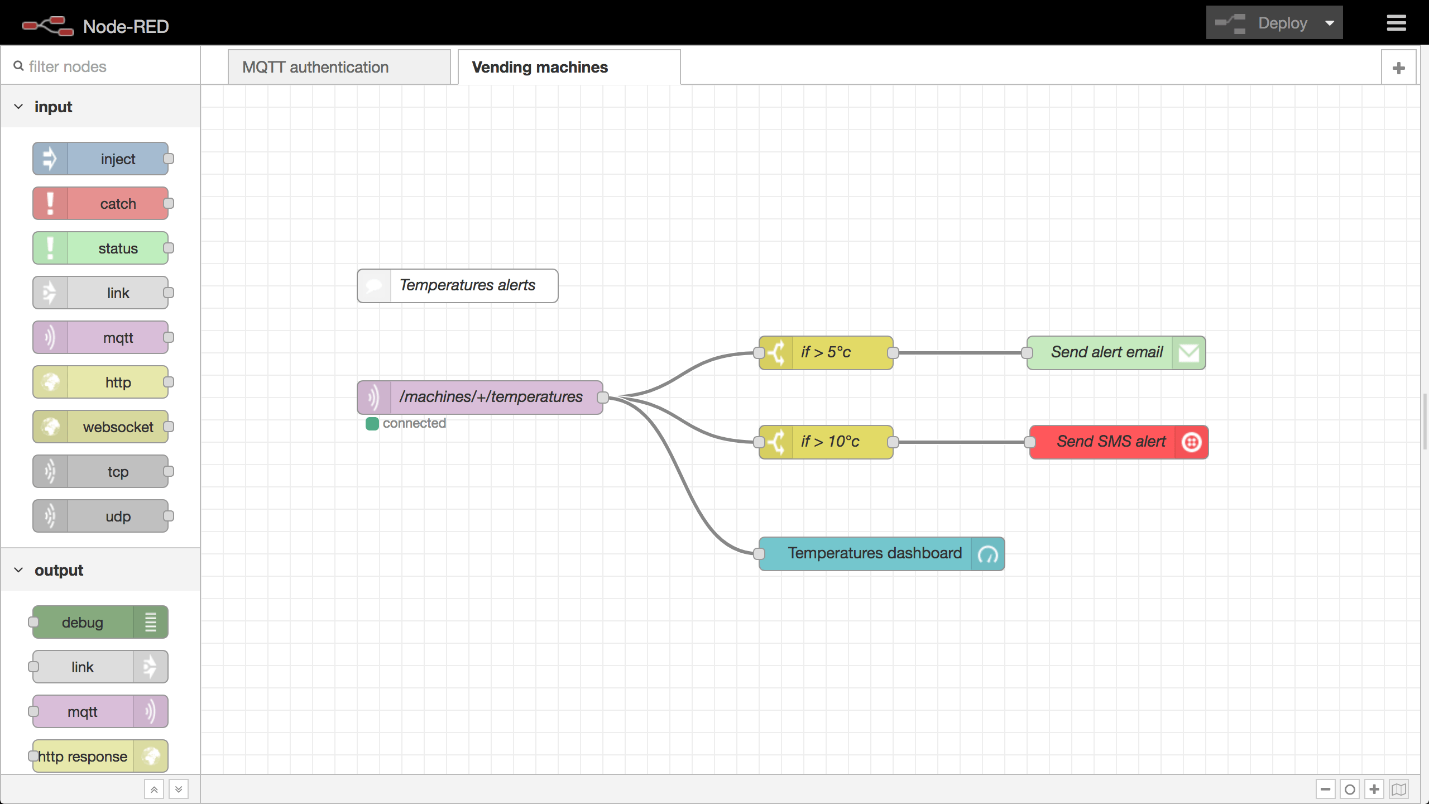This screenshot has height=804, width=1429.
Task: Collapse the input section in the palette
Action: point(17,106)
